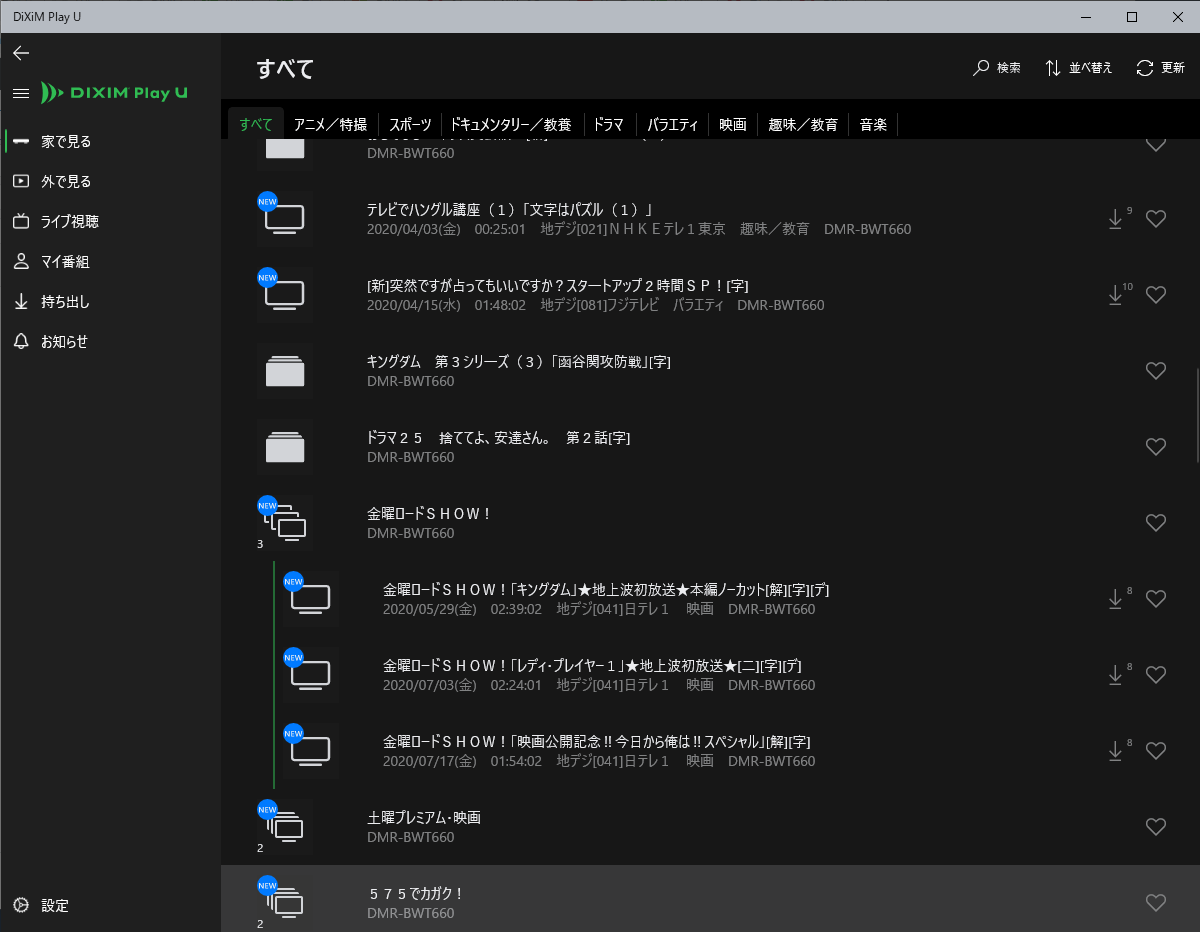
Task: Click the refresh icon
Action: tap(1145, 68)
